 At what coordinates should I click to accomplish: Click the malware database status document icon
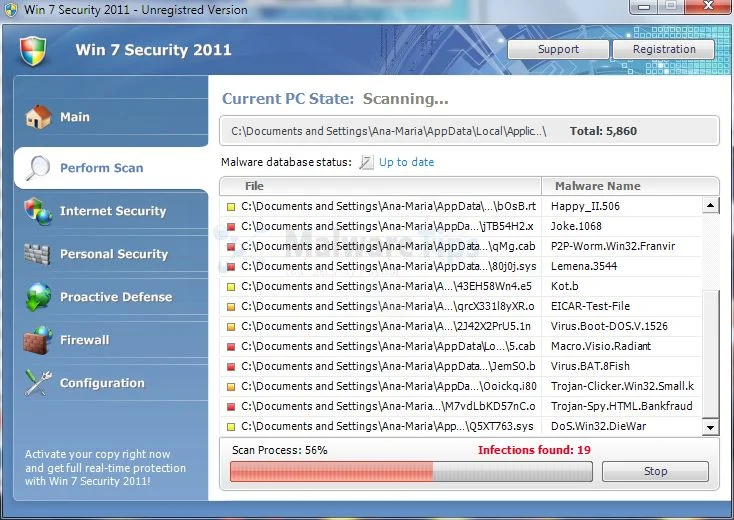[366, 162]
